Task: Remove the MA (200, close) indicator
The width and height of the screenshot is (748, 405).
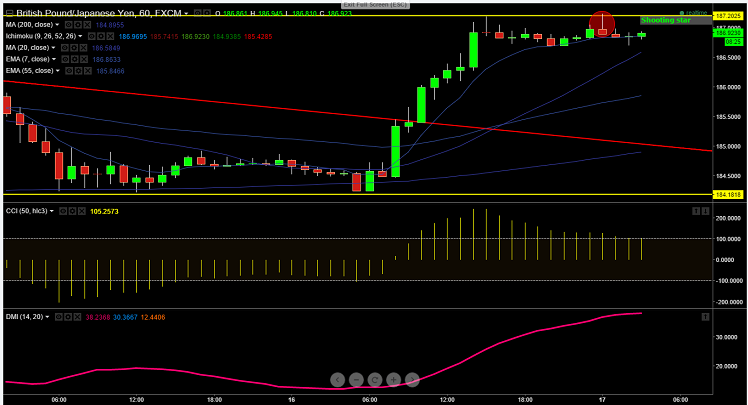Action: coord(85,25)
